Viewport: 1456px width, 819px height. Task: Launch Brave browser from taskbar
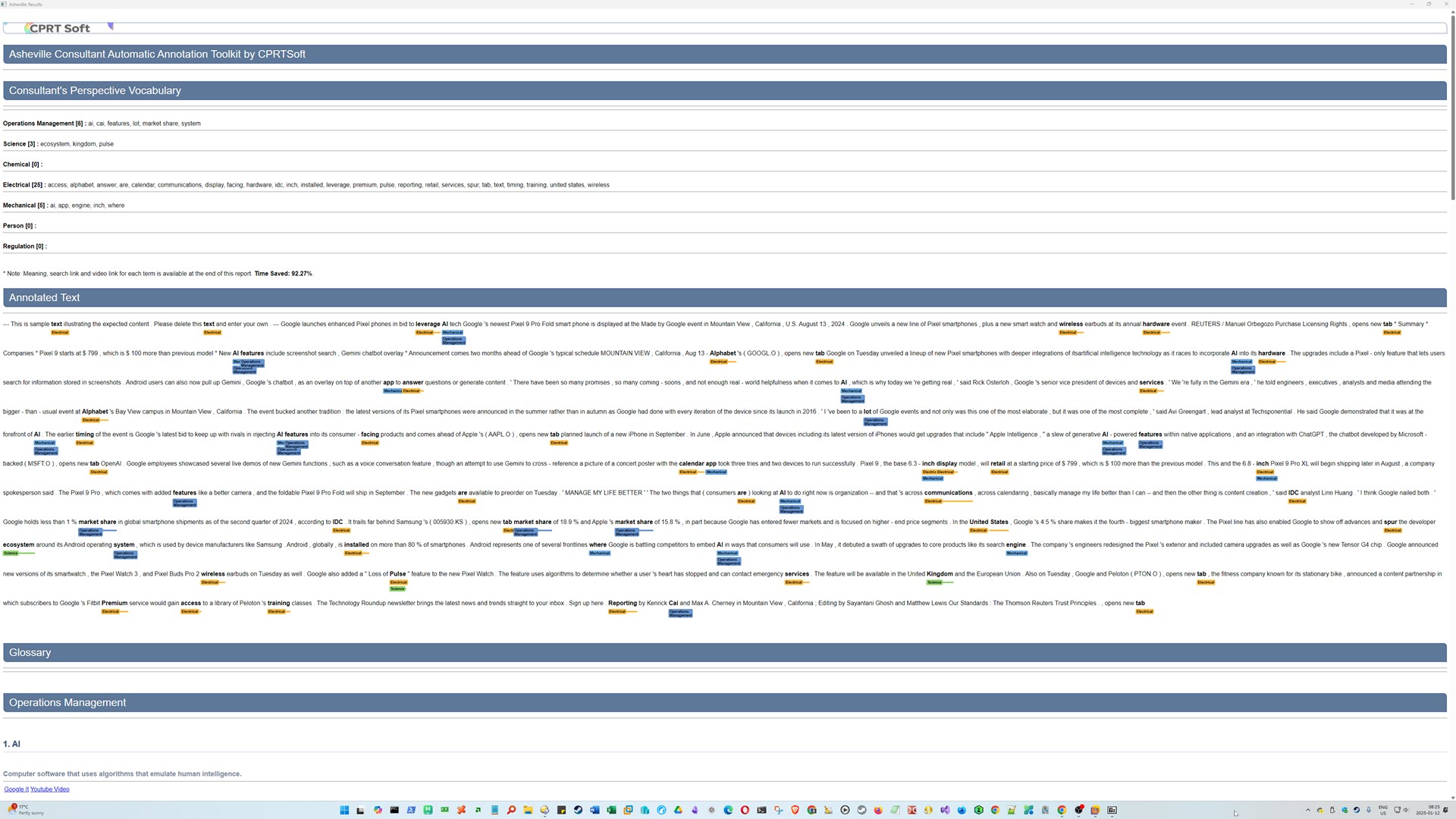tap(795, 810)
